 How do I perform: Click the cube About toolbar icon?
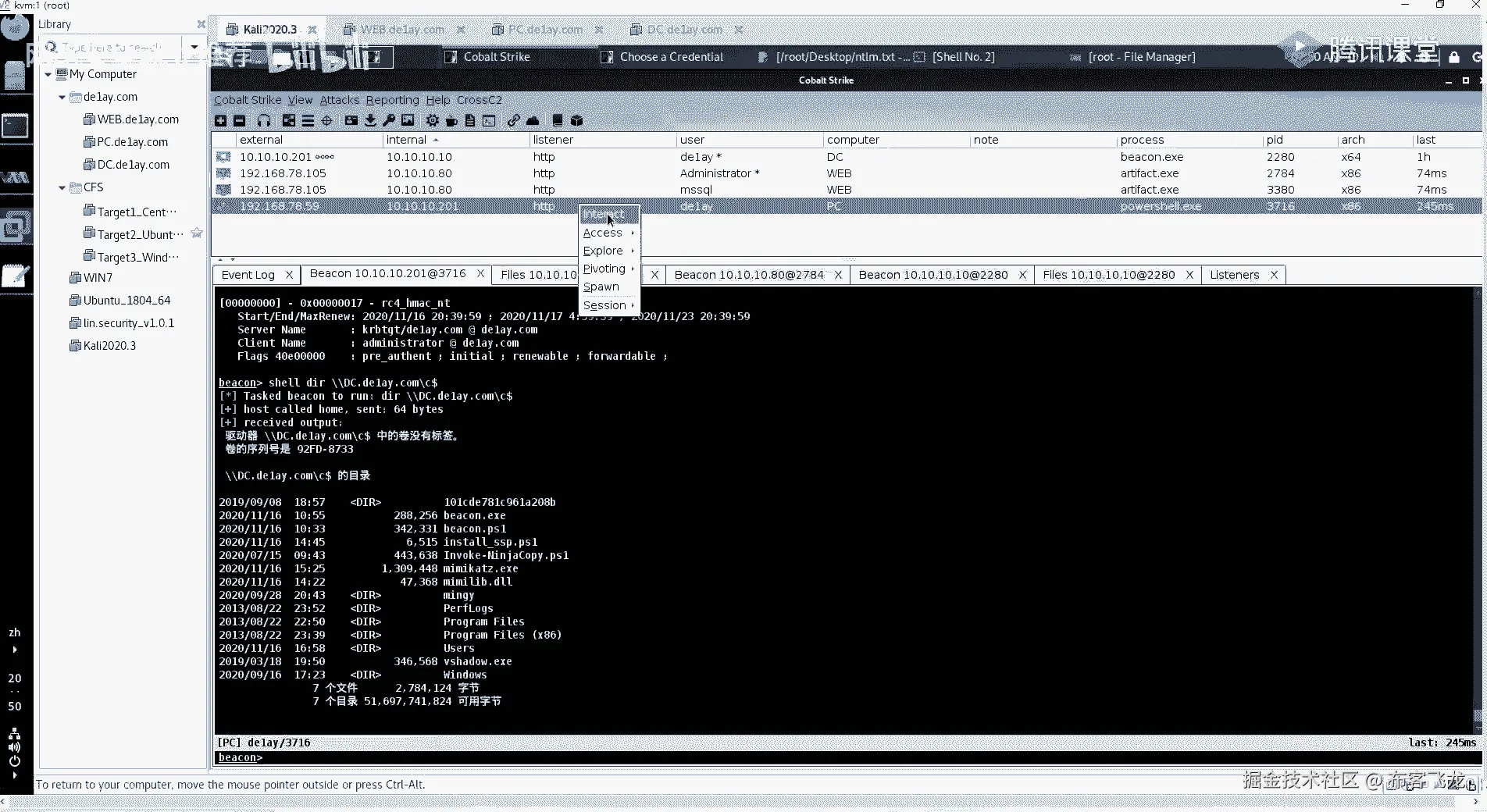(577, 120)
